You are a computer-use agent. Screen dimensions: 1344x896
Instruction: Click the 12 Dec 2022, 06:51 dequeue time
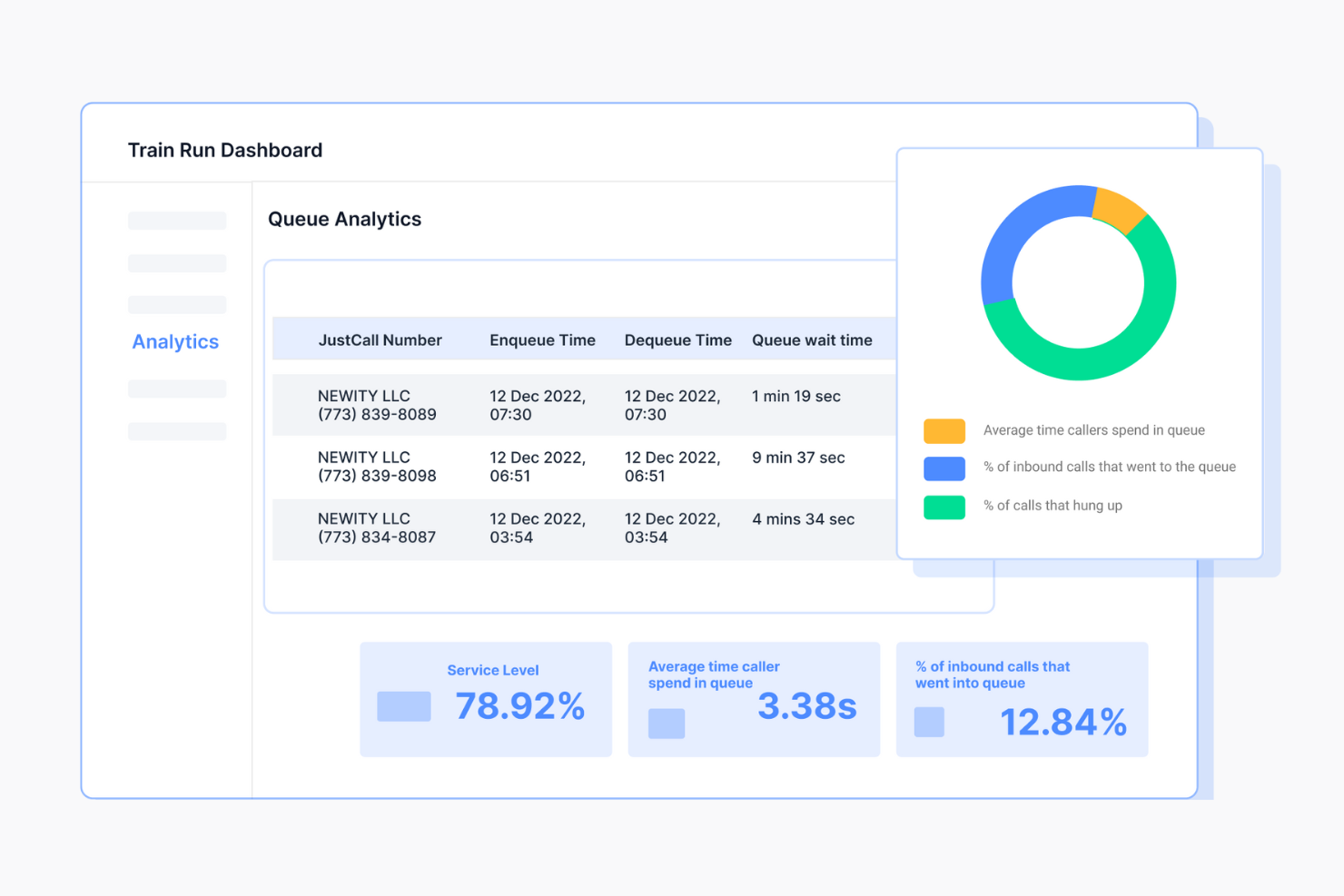(x=672, y=467)
